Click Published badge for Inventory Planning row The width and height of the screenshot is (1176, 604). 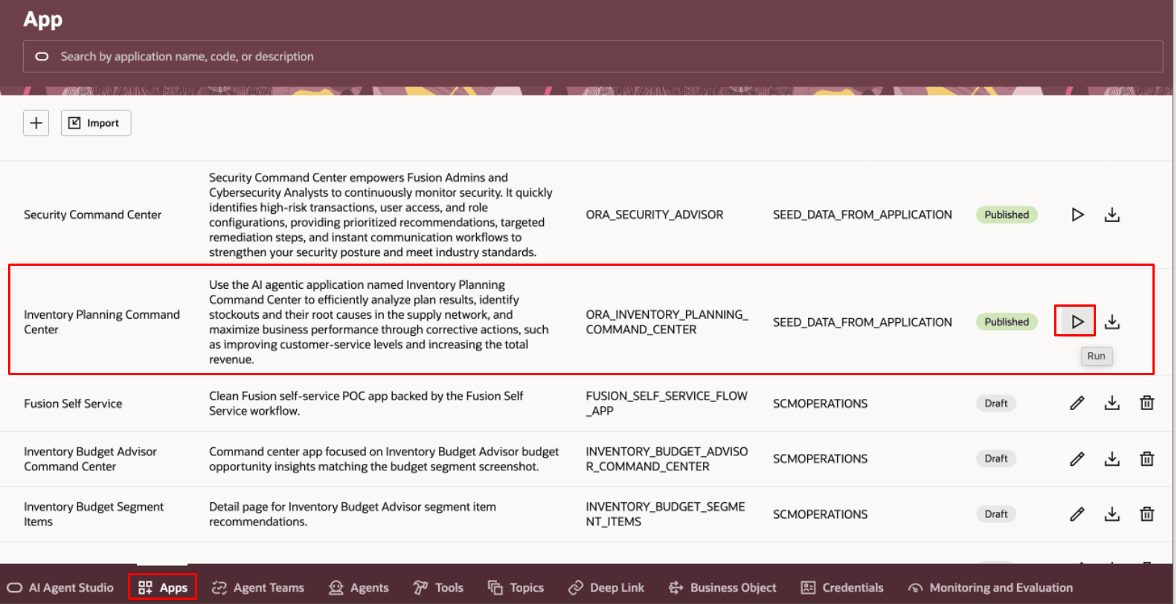point(1006,322)
